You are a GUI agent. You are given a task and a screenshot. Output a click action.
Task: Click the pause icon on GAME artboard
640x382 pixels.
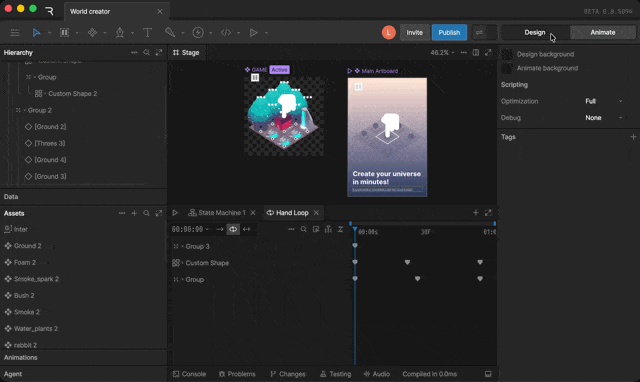point(255,78)
